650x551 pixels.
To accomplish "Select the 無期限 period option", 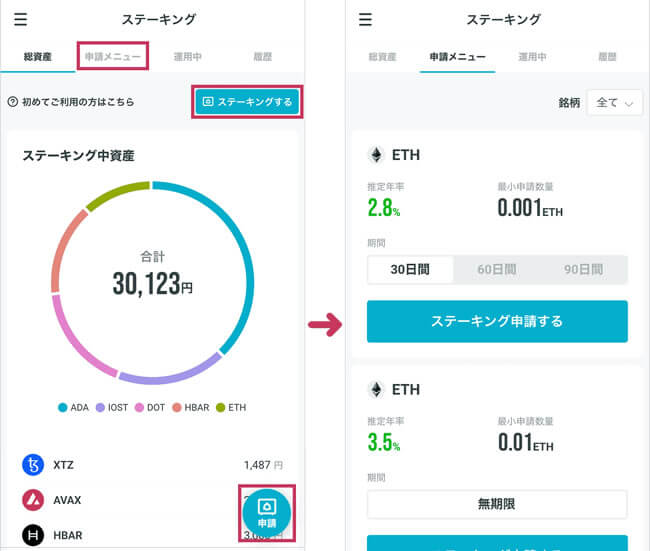I will (x=497, y=504).
